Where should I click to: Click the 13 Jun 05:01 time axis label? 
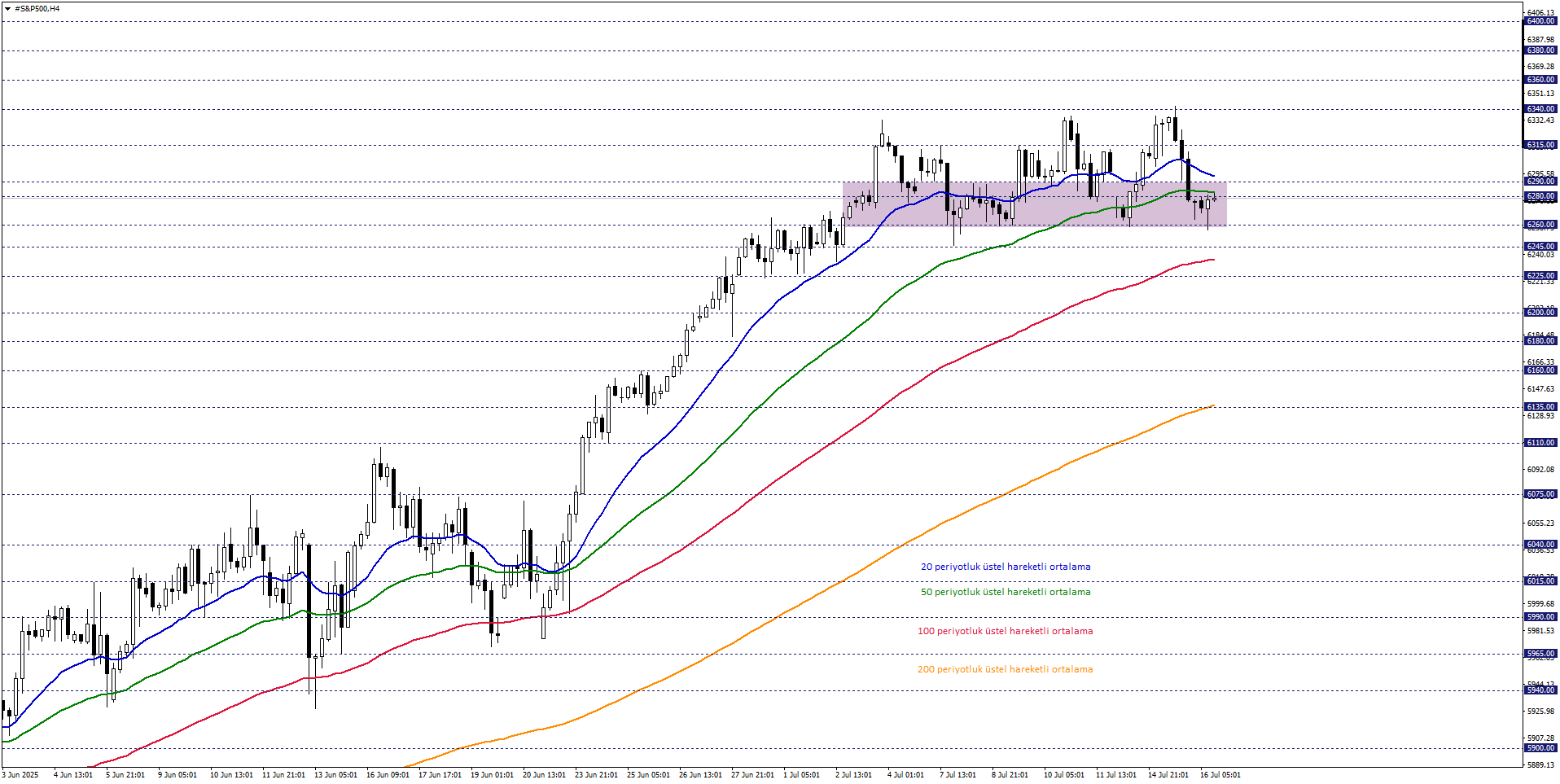click(335, 775)
